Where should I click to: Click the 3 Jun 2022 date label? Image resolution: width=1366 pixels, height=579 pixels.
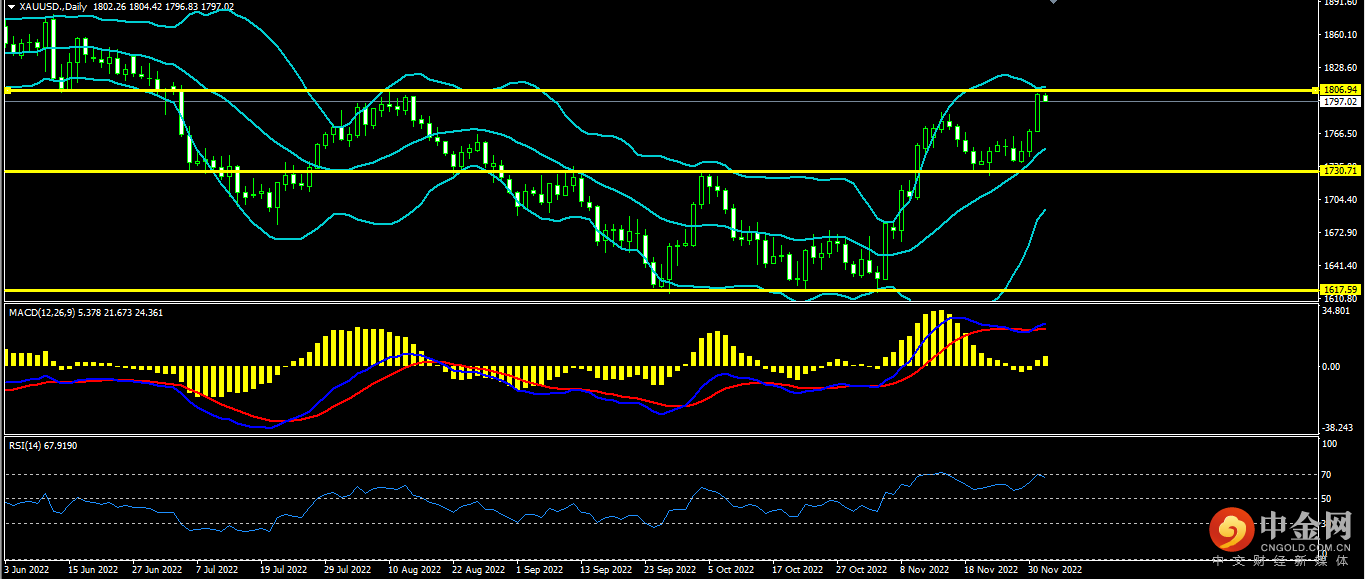coord(27,570)
